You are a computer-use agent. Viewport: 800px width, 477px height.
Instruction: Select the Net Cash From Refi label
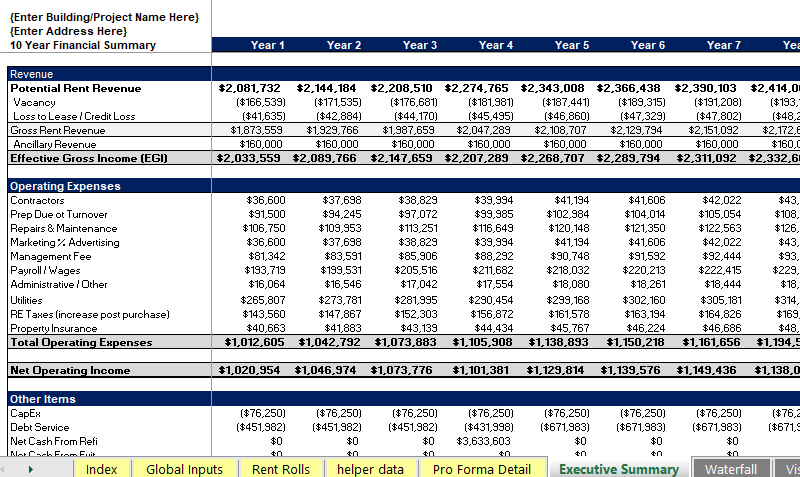(x=54, y=441)
